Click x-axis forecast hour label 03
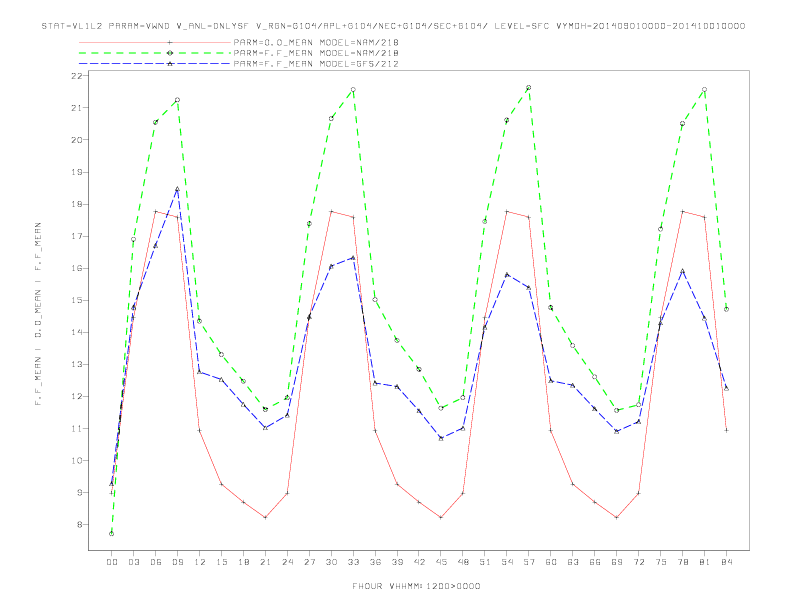The width and height of the screenshot is (792, 612). point(134,562)
